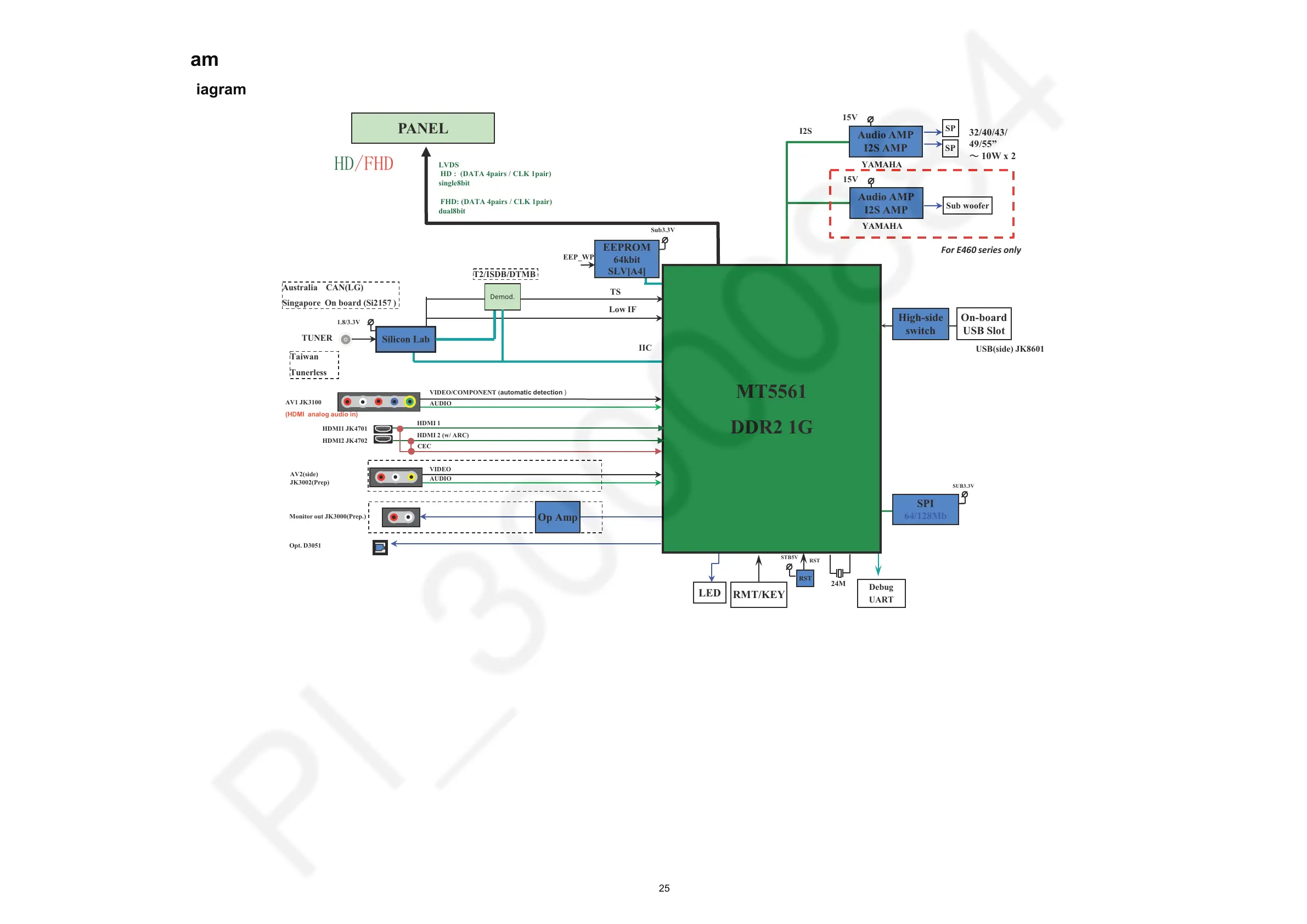The width and height of the screenshot is (1307, 924).
Task: Click the Monitor out JK3000 jack icon
Action: point(401,517)
